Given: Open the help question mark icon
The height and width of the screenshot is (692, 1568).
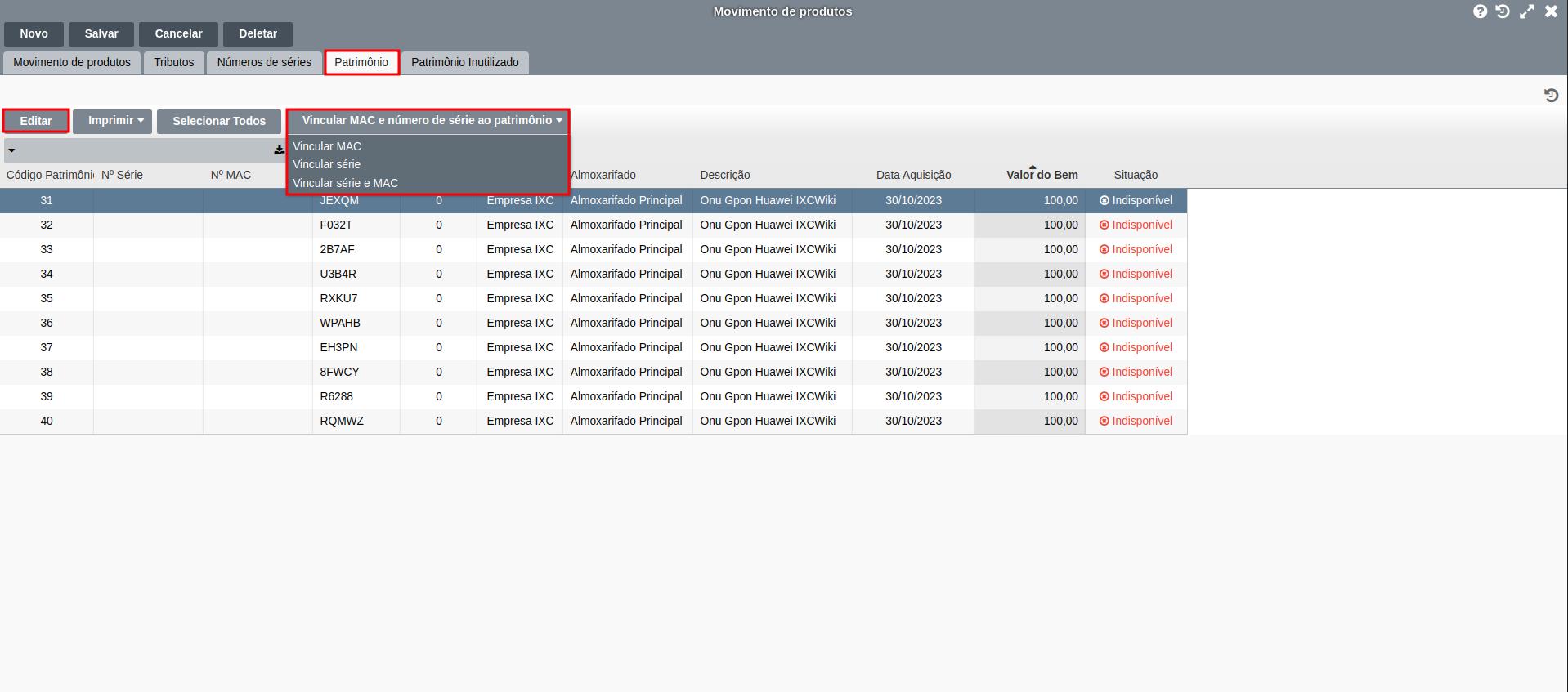Looking at the screenshot, I should [1480, 11].
